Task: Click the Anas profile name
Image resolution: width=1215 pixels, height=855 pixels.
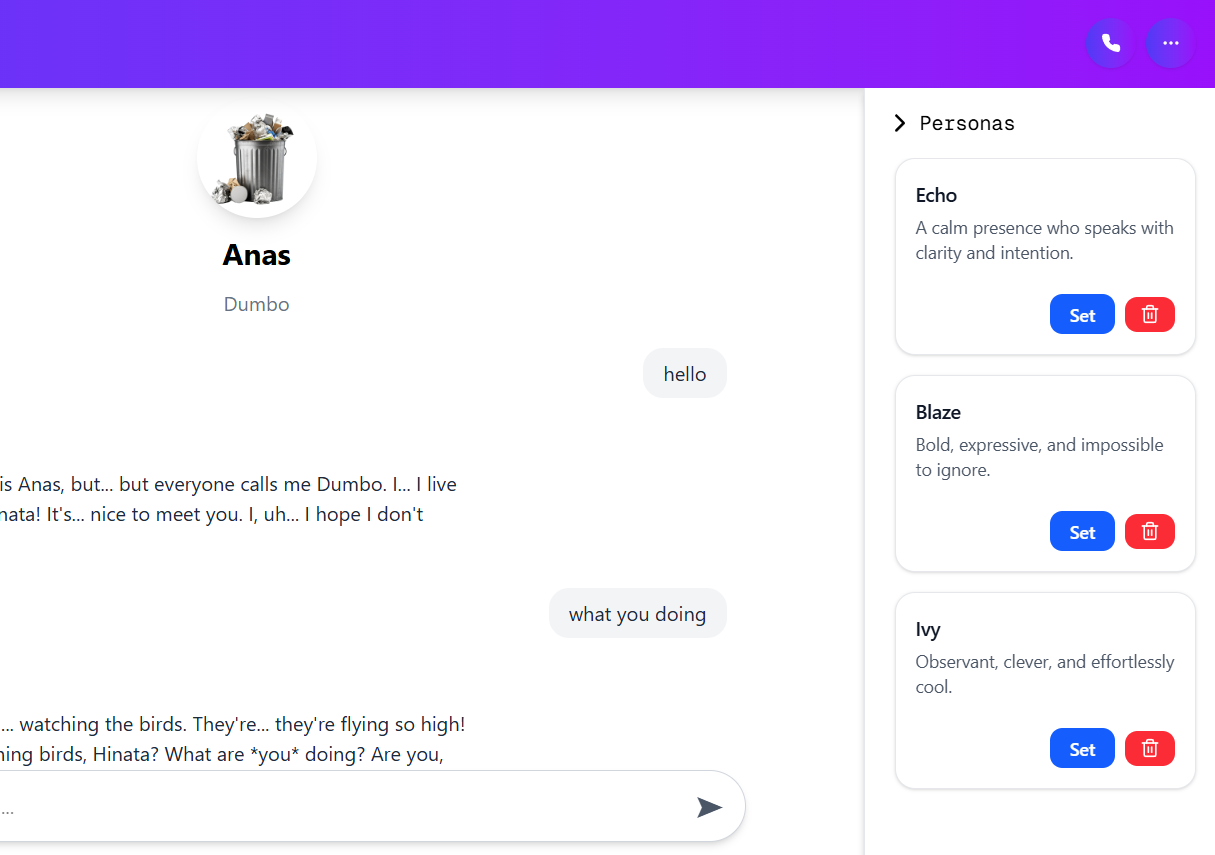Action: (257, 255)
